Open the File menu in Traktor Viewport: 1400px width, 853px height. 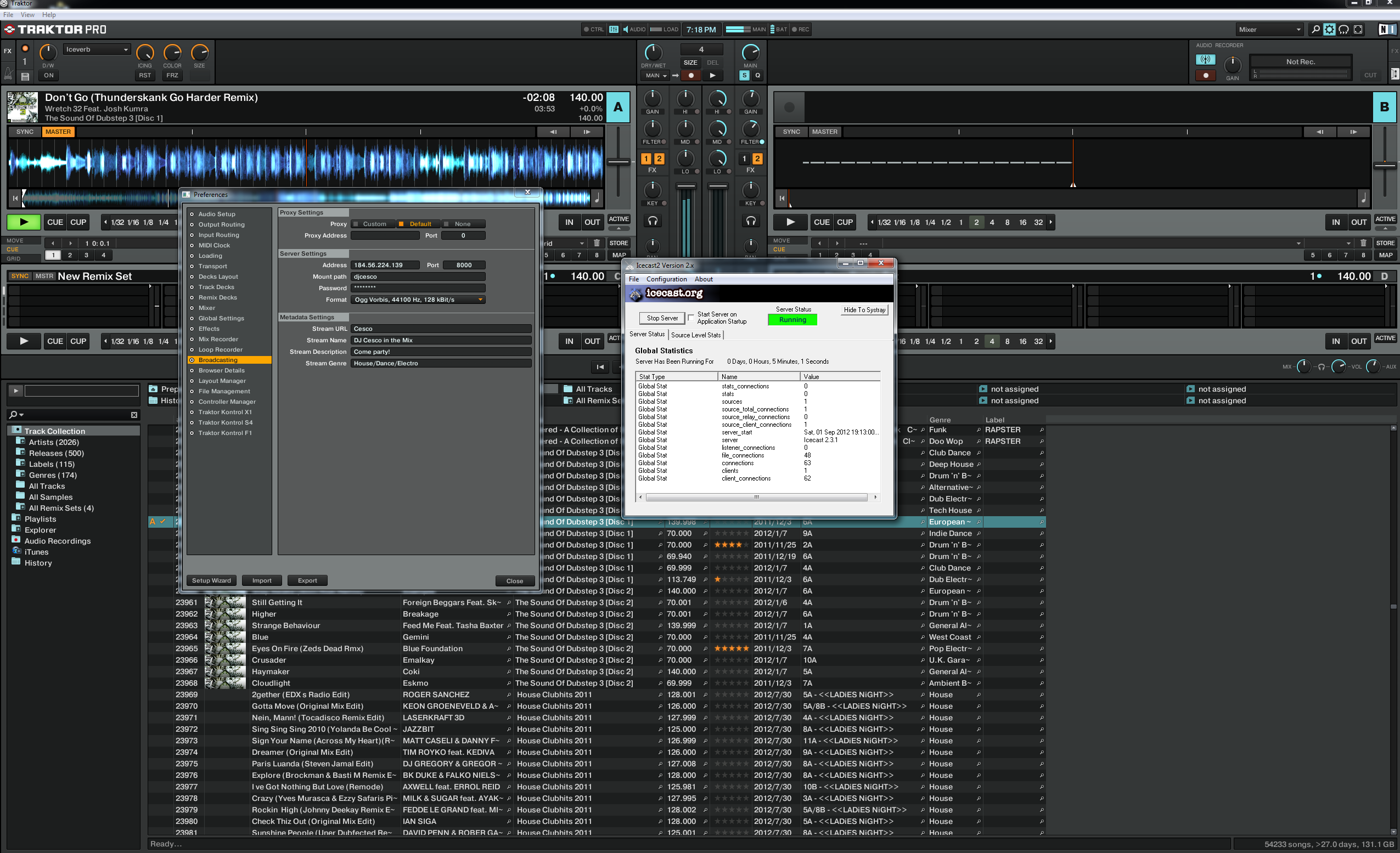(9, 15)
